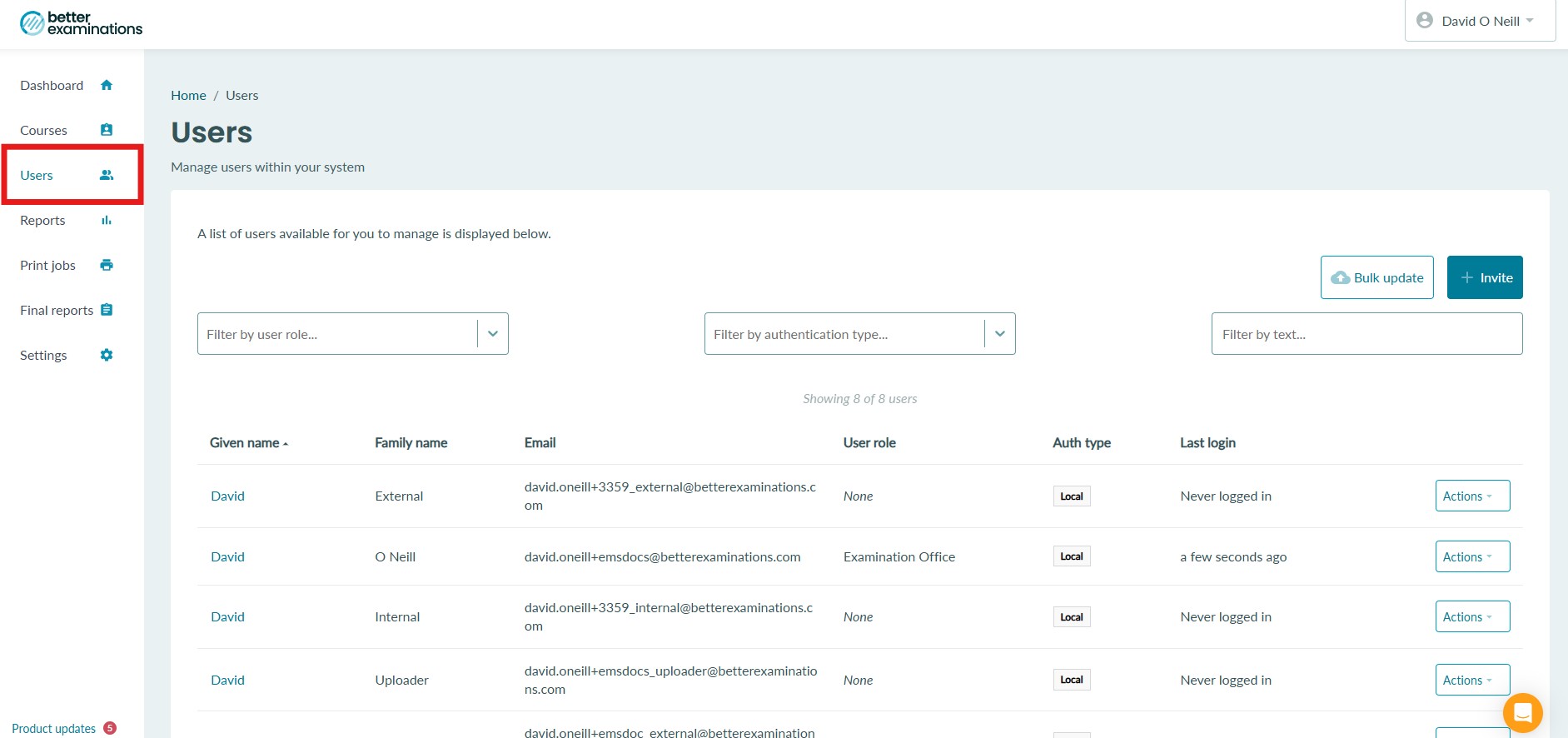Click the plus icon in Invite button

click(1467, 277)
